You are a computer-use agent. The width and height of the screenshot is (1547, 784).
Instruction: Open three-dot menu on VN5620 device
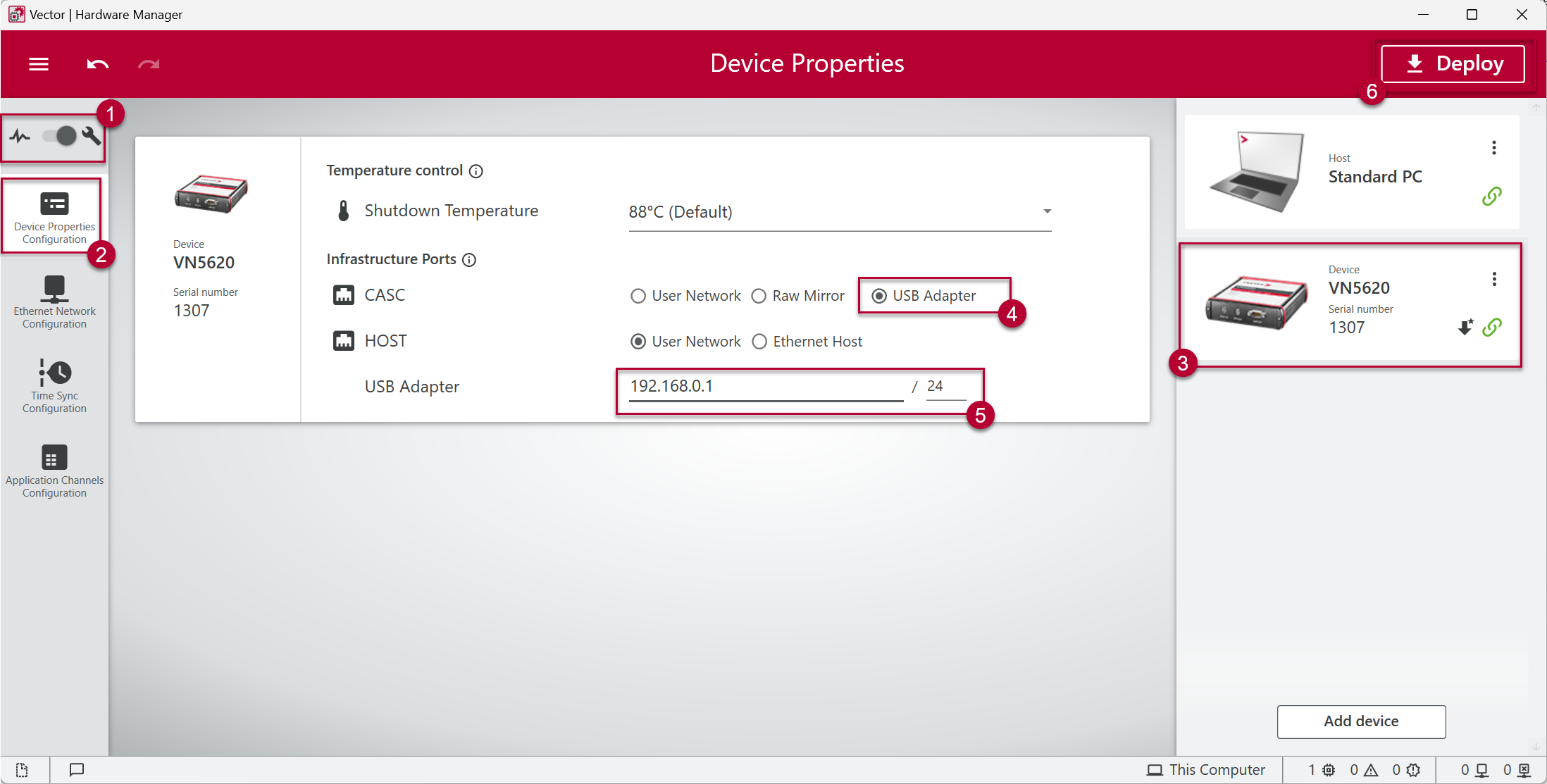pos(1493,279)
